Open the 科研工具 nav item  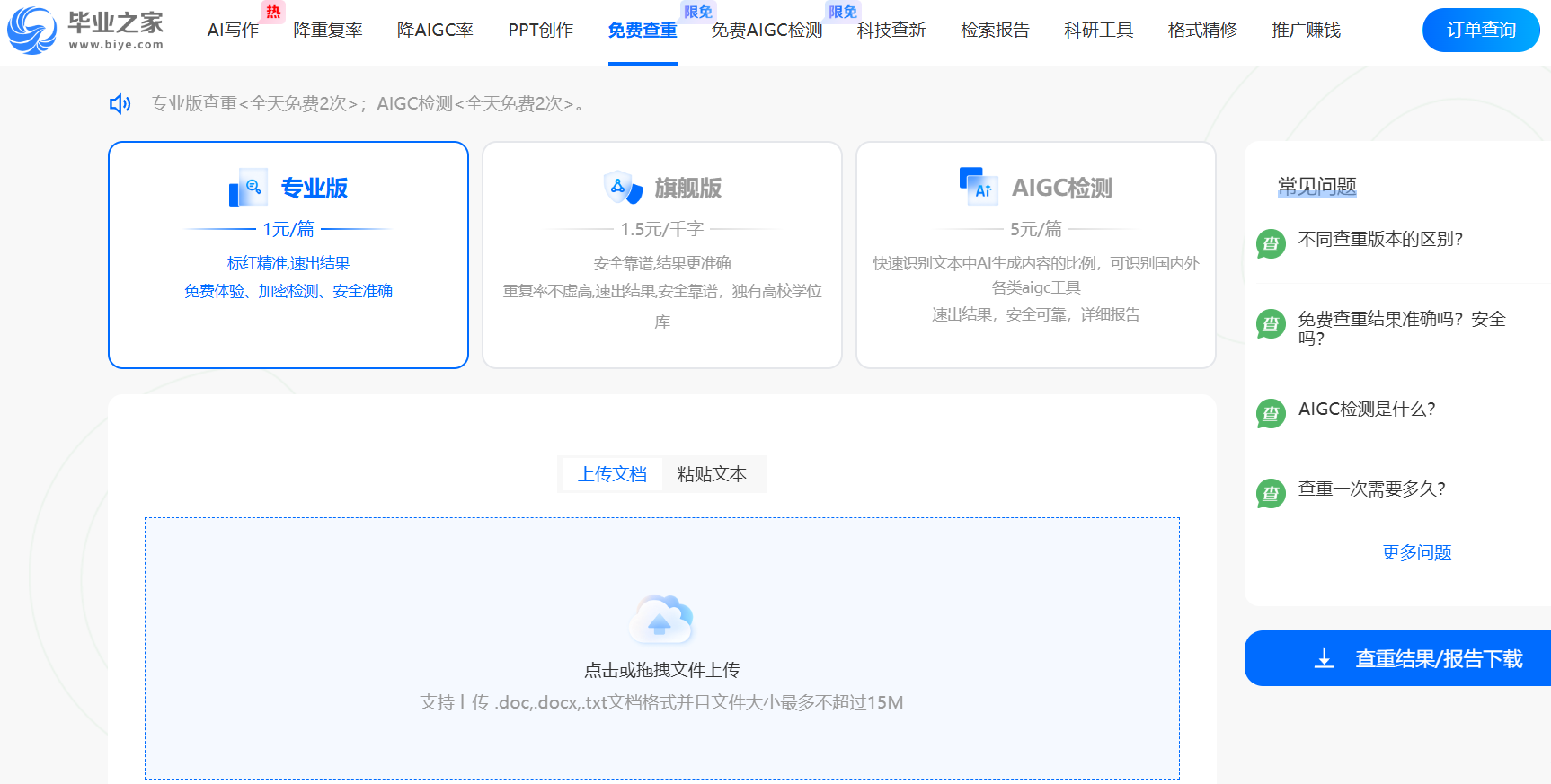[x=1098, y=31]
